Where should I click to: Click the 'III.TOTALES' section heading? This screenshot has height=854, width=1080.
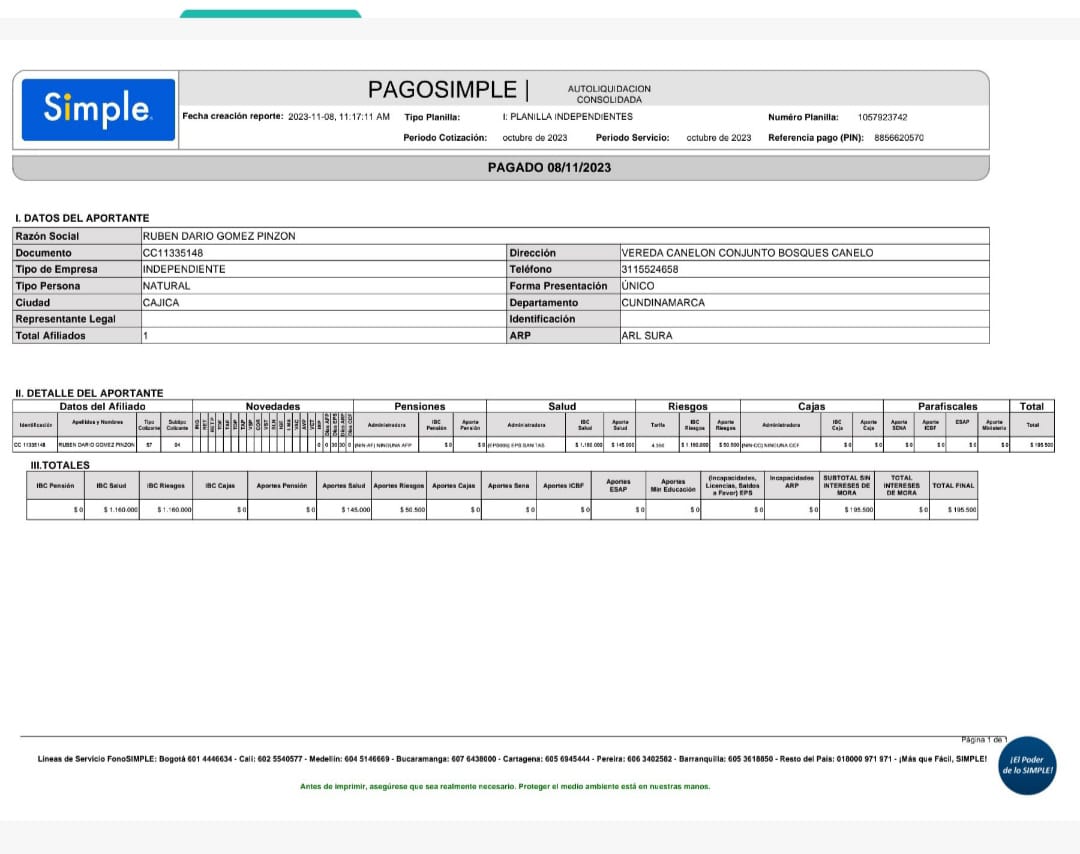coord(60,465)
